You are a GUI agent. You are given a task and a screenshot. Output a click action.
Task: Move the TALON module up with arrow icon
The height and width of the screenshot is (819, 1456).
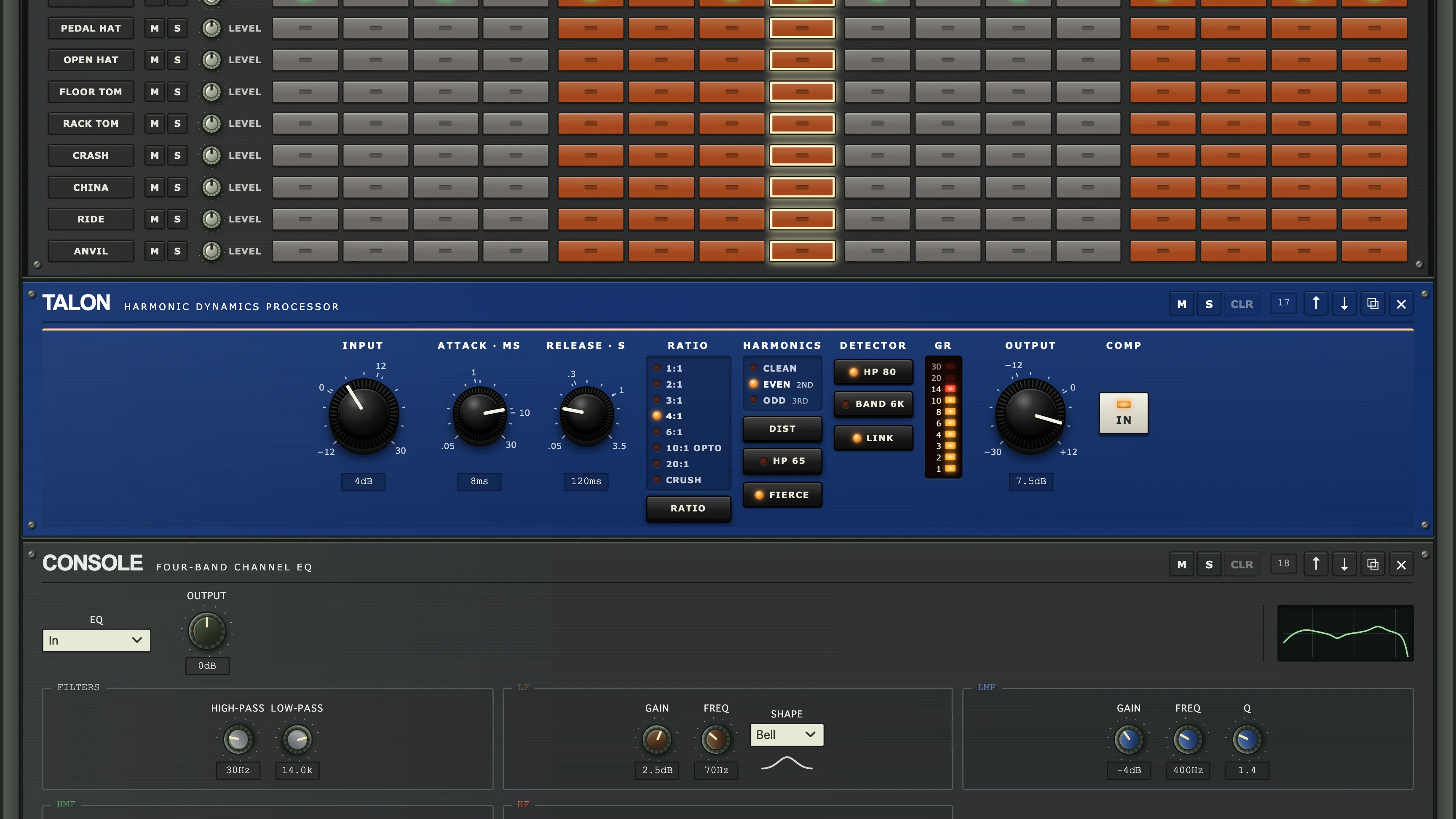[x=1316, y=303]
